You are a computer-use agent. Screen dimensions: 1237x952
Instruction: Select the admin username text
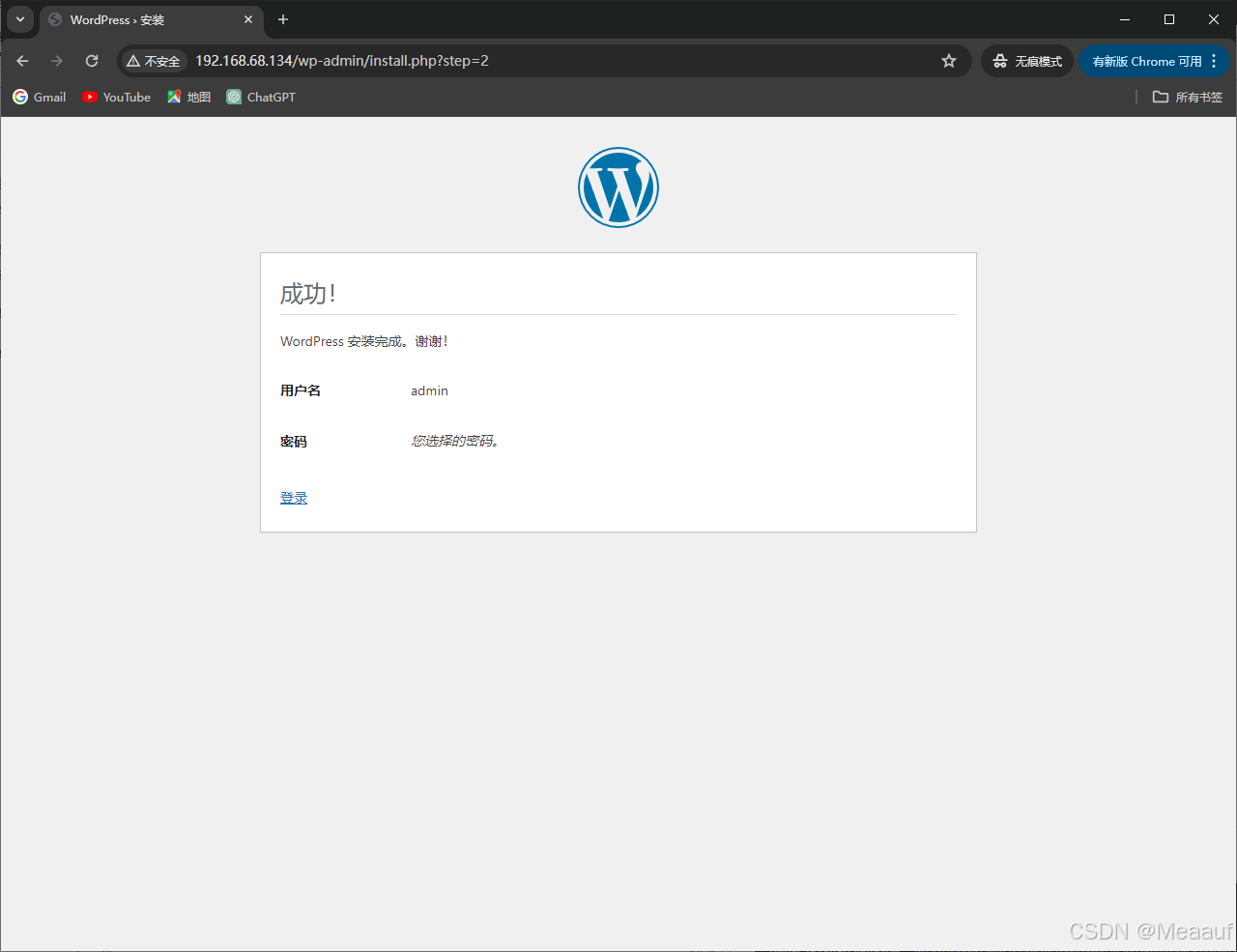coord(429,390)
